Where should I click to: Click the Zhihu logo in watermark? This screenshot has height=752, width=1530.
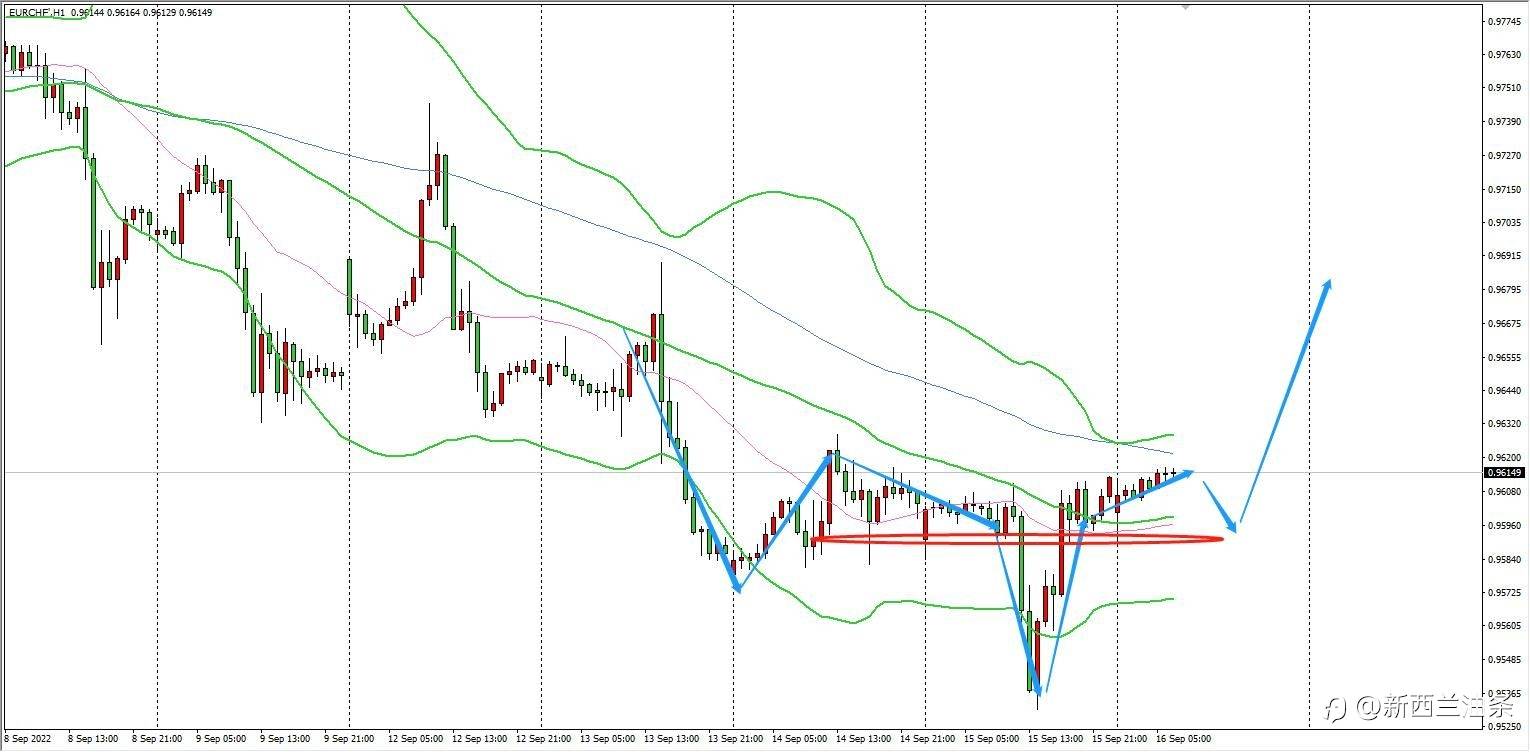point(1336,708)
